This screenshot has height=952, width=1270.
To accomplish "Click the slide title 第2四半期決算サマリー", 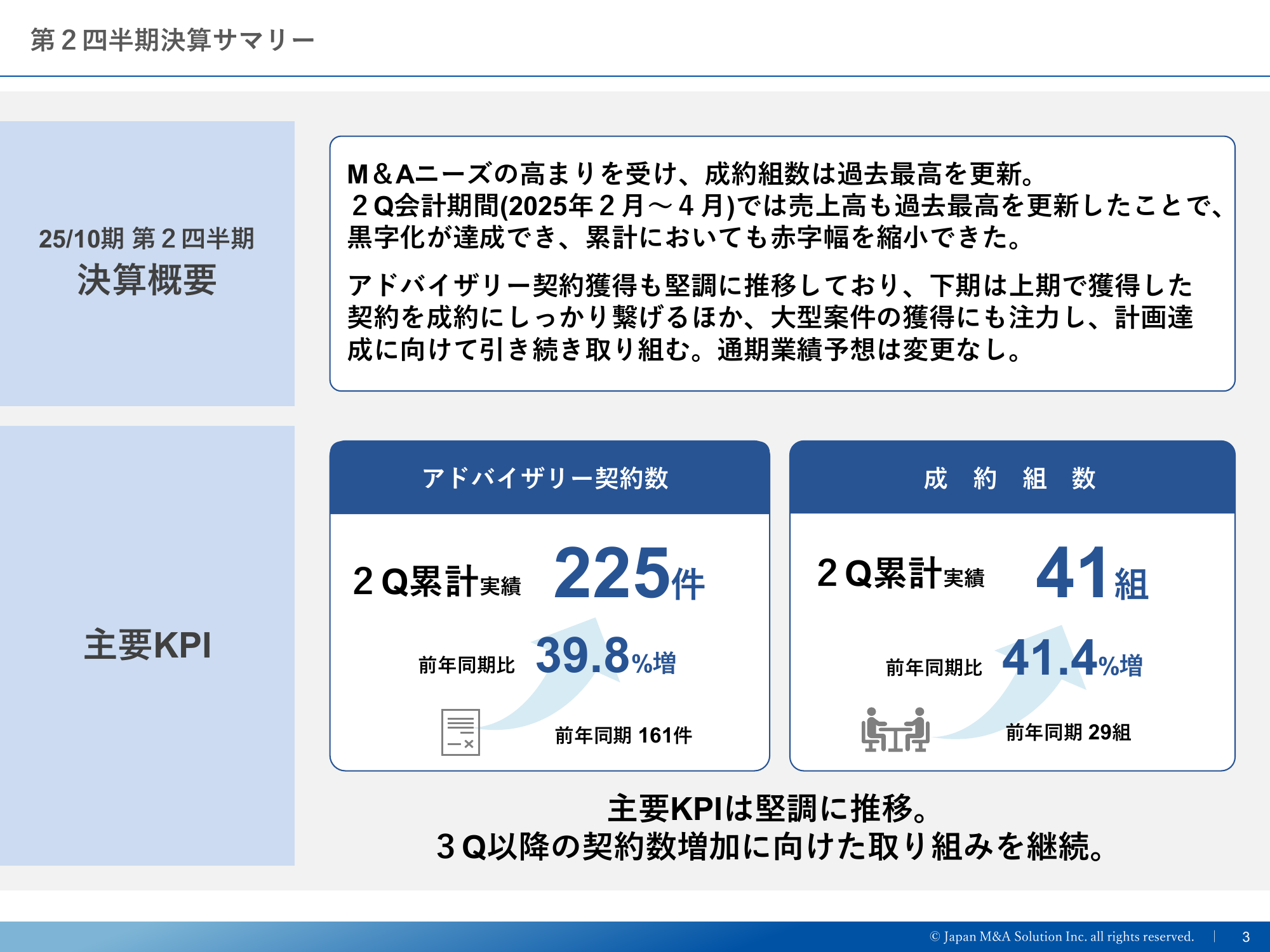I will (x=173, y=40).
